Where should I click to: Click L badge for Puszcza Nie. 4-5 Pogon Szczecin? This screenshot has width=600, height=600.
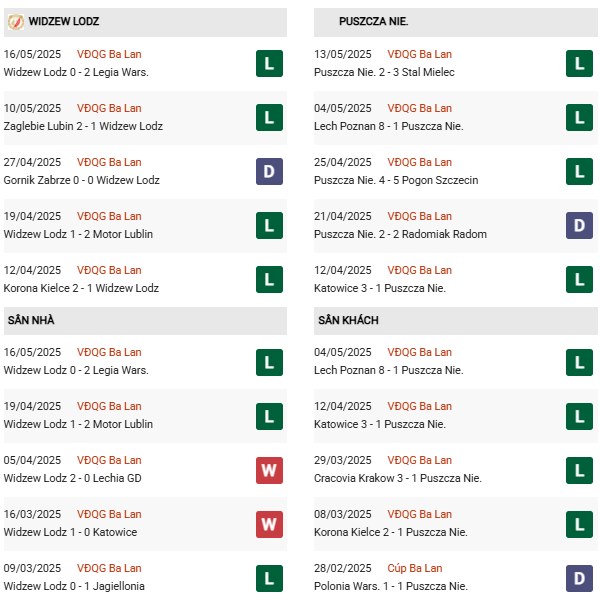tap(579, 171)
